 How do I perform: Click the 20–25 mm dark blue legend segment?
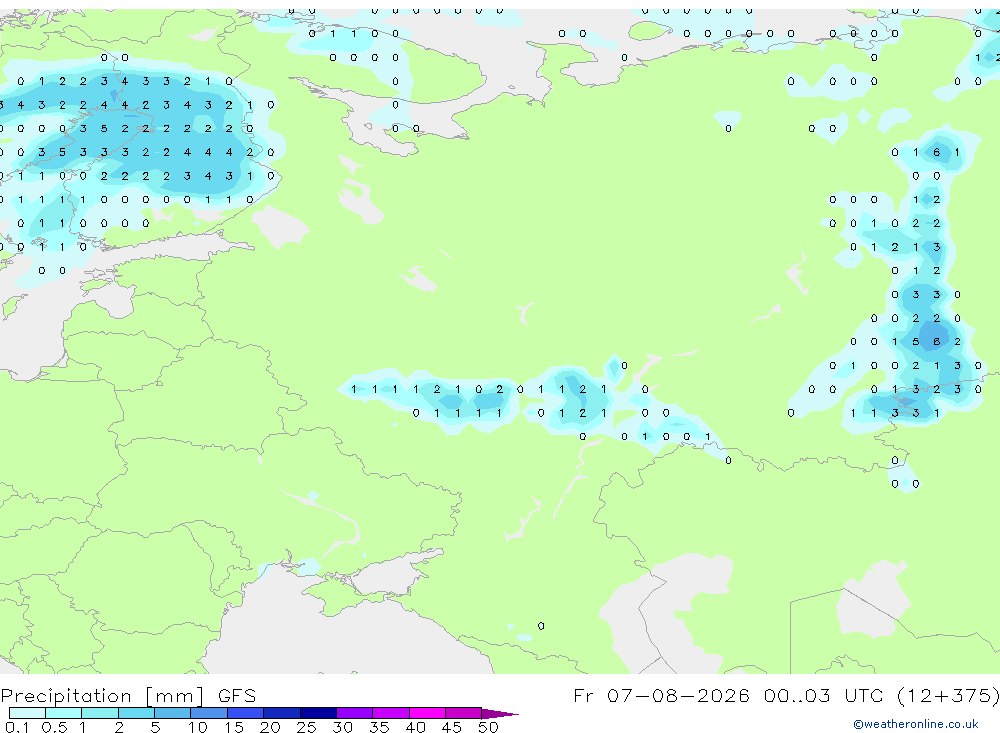tap(282, 713)
